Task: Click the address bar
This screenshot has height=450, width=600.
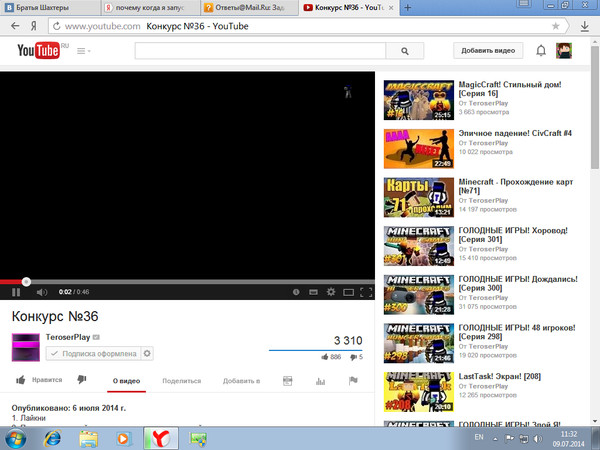Action: click(306, 26)
